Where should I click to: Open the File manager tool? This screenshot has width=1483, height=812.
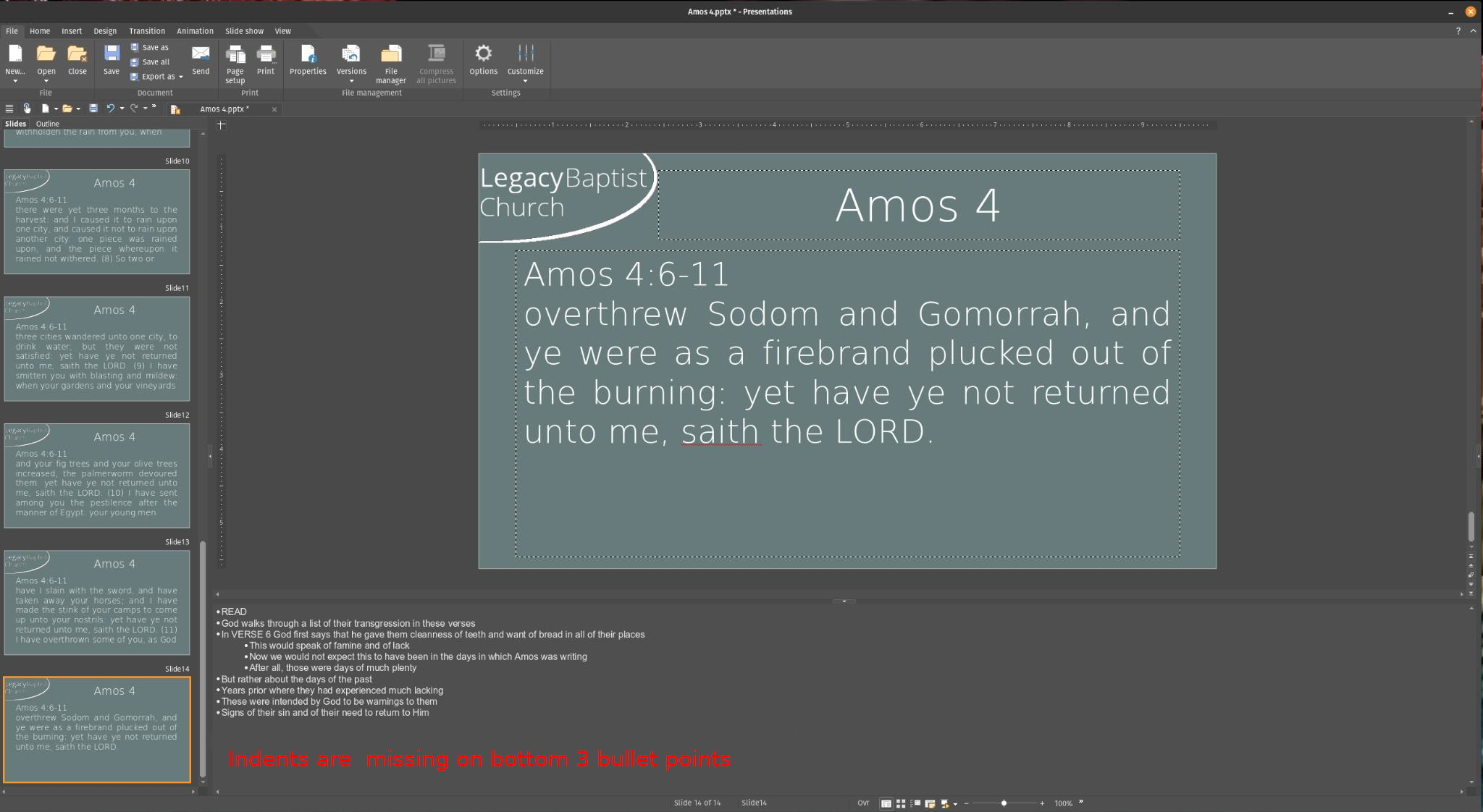pyautogui.click(x=390, y=62)
